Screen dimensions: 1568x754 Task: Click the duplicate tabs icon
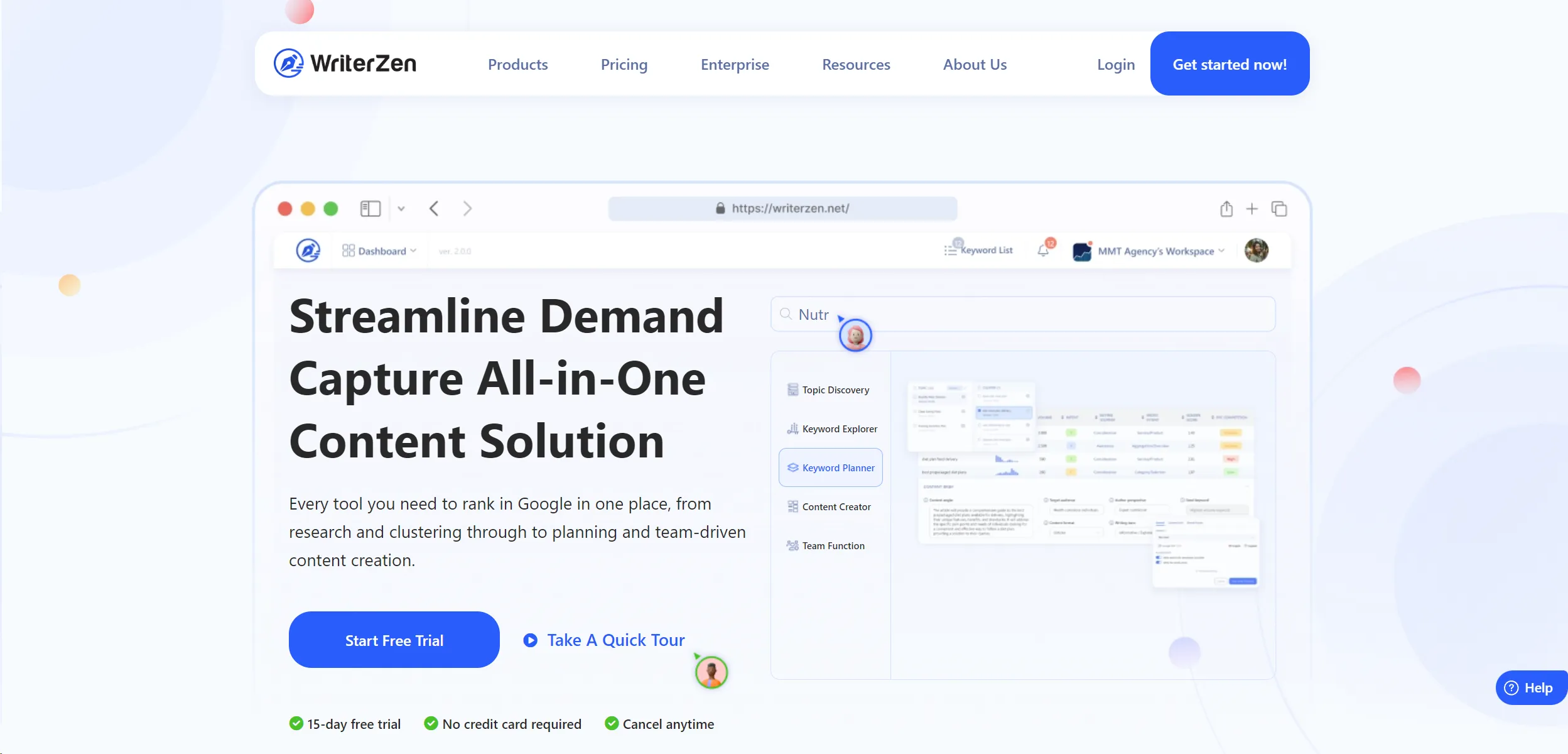[x=1279, y=209]
